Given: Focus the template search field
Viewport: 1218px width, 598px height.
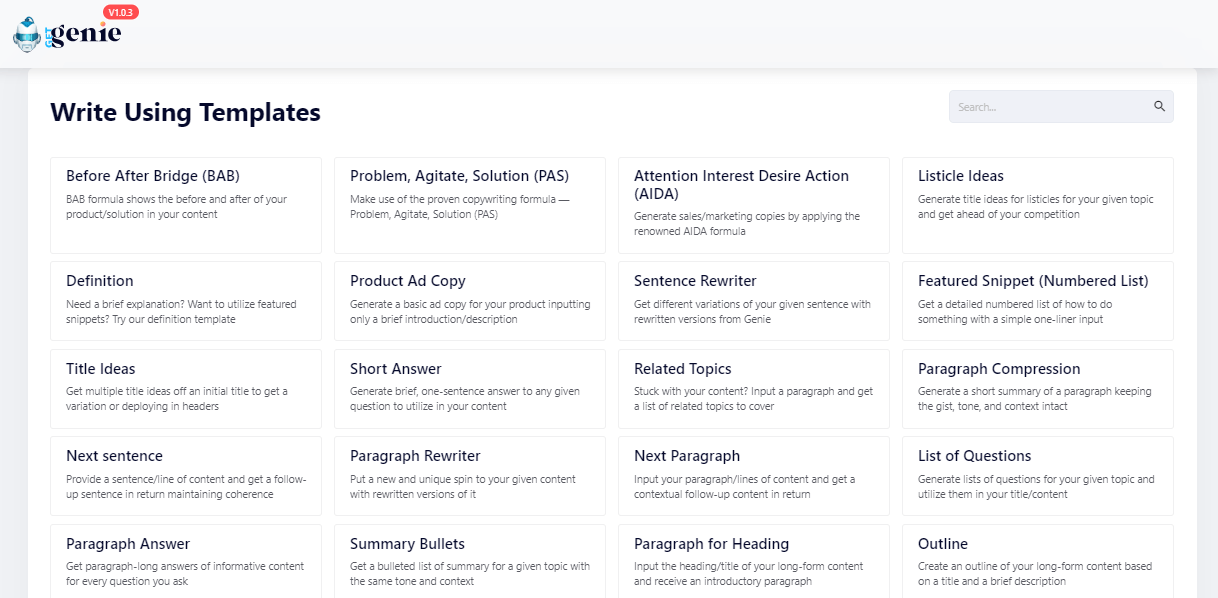Looking at the screenshot, I should [x=1061, y=107].
